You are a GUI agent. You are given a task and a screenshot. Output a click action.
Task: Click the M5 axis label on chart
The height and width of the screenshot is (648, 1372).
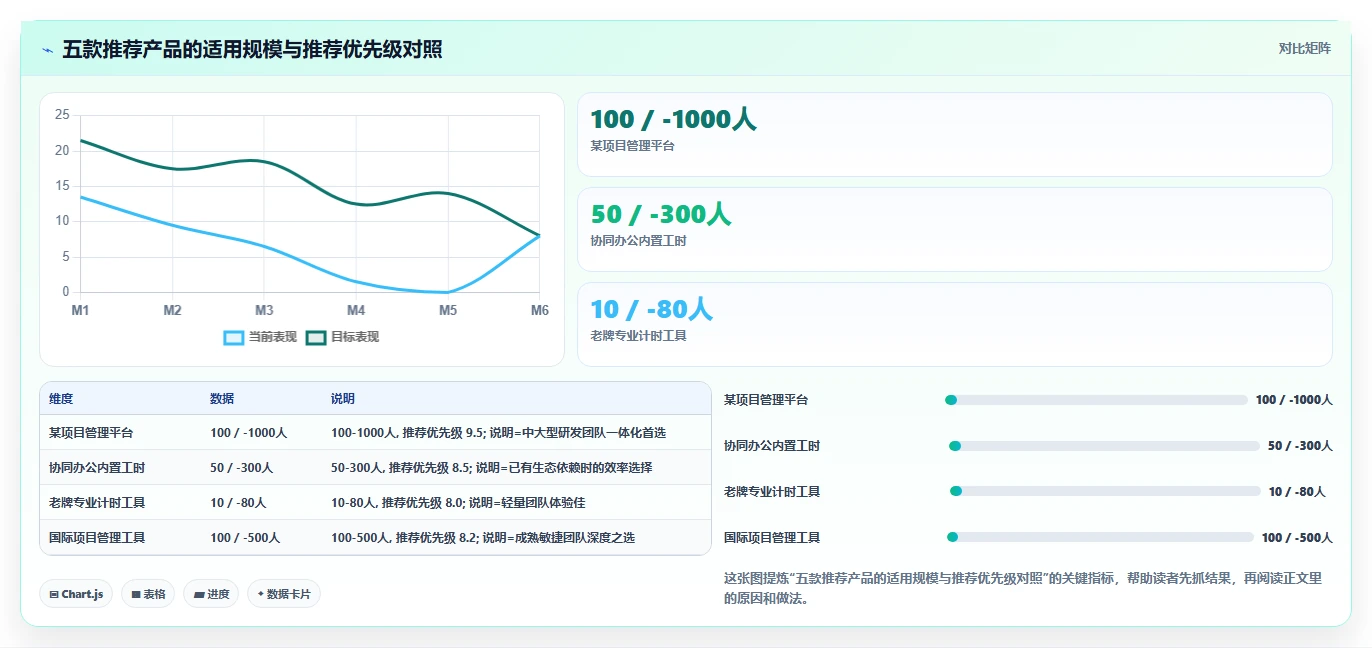pyautogui.click(x=448, y=311)
